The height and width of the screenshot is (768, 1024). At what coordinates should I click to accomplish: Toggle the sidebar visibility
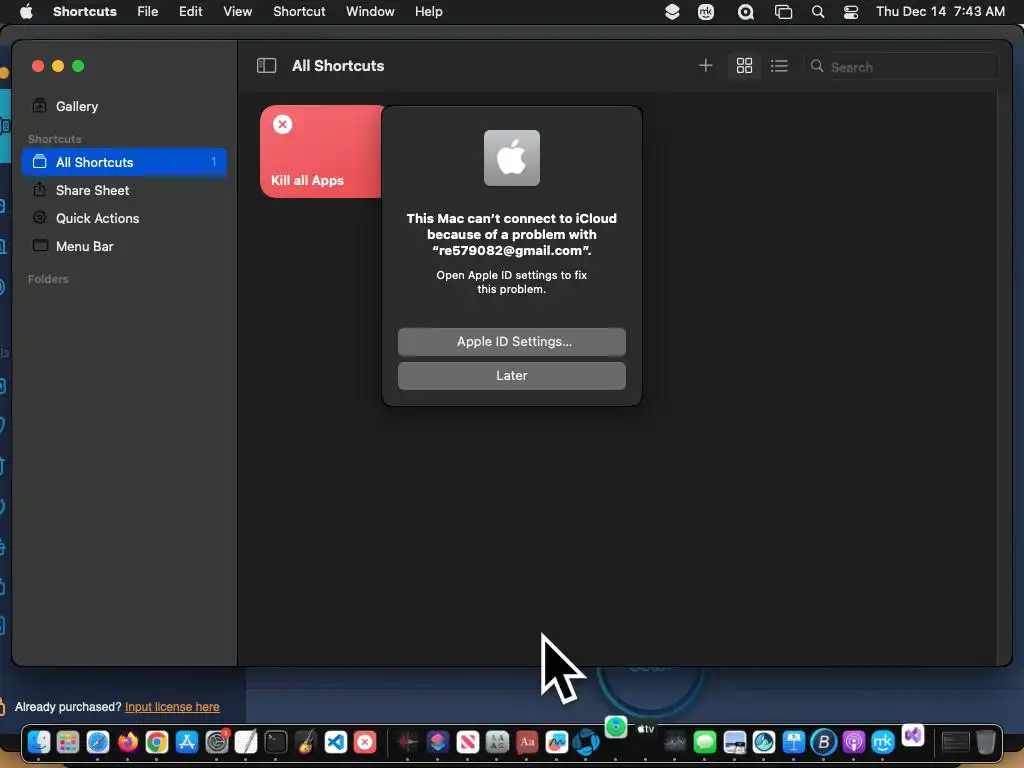coord(266,65)
